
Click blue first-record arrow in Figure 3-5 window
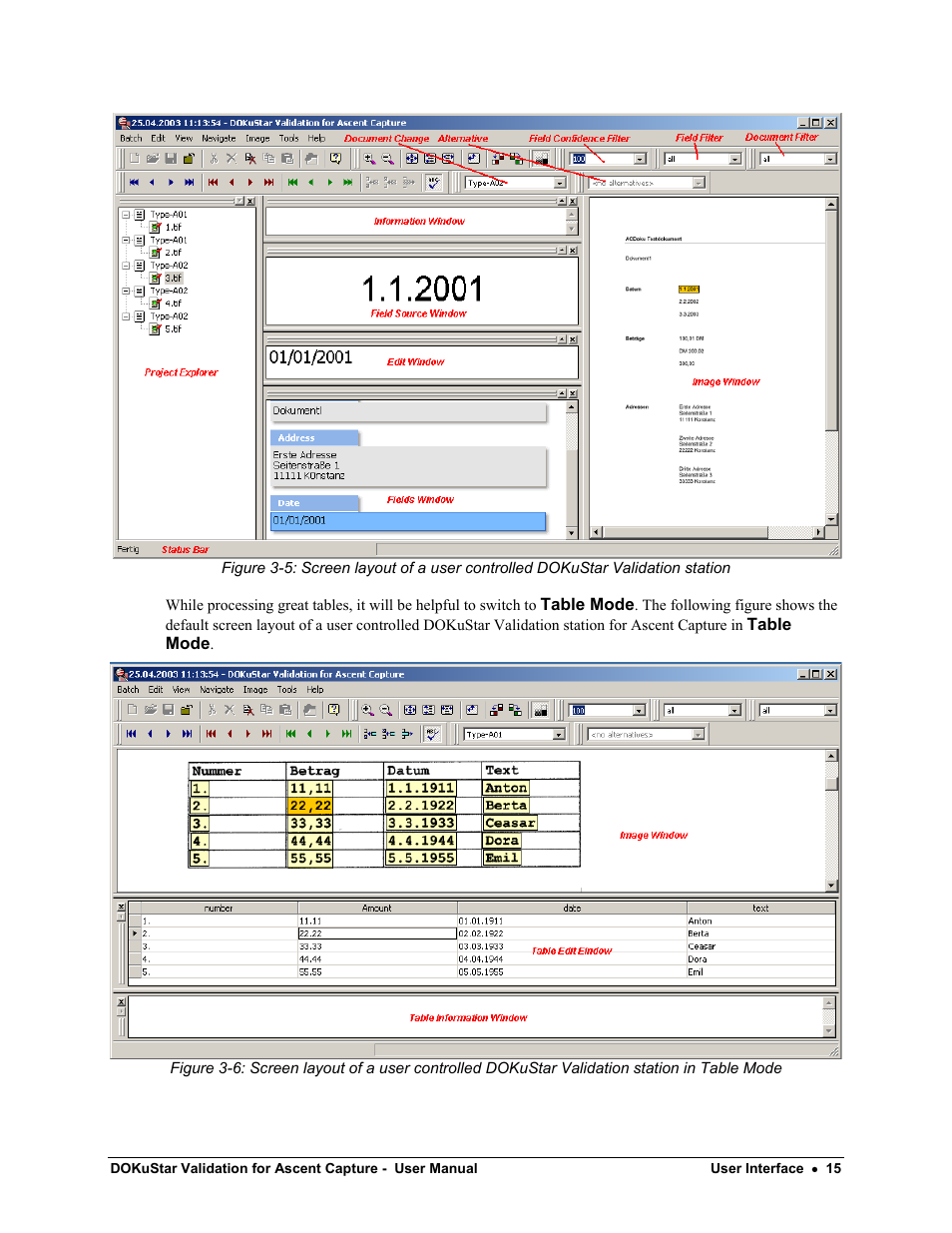click(134, 183)
